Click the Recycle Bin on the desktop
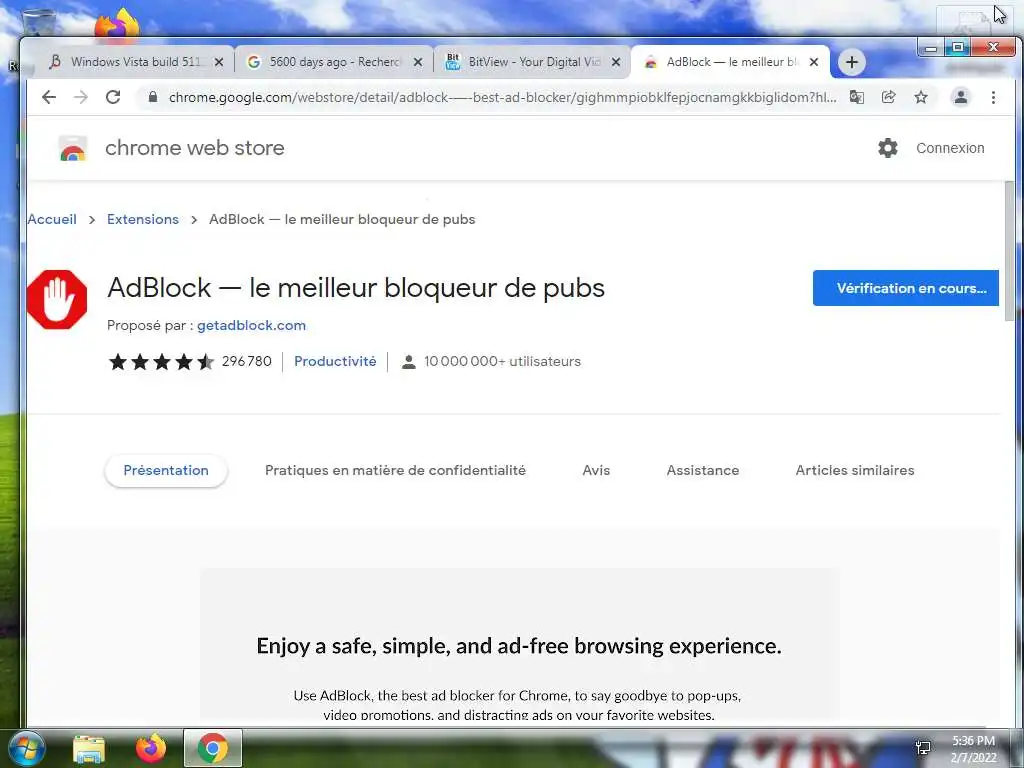This screenshot has height=768, width=1024. (38, 22)
